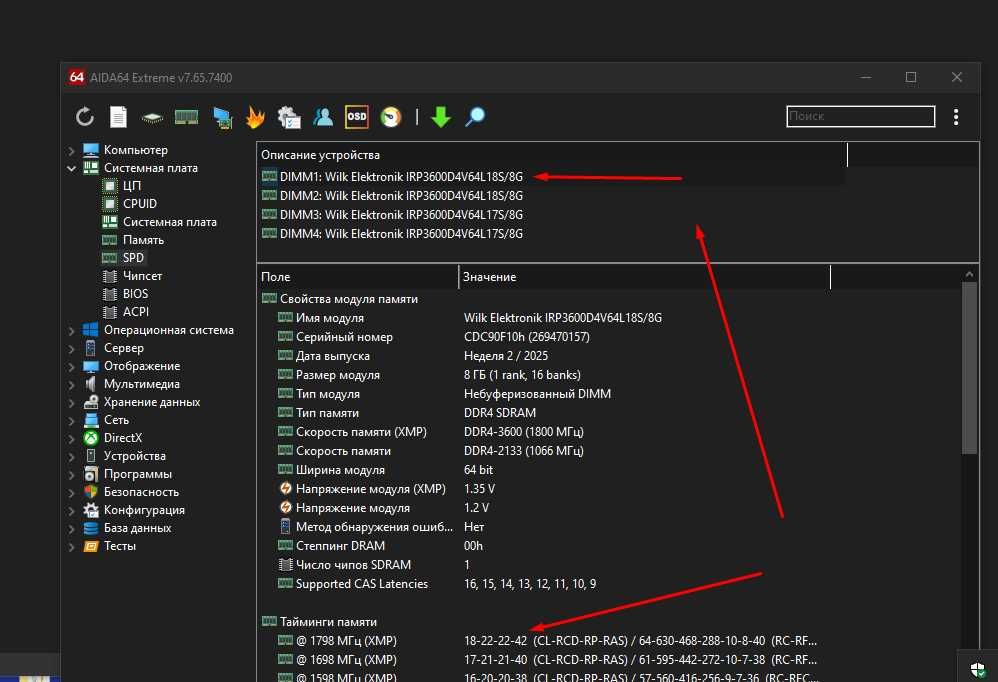This screenshot has height=682, width=998.
Task: Click the details pane vertical scrollbar thumb
Action: 969,368
